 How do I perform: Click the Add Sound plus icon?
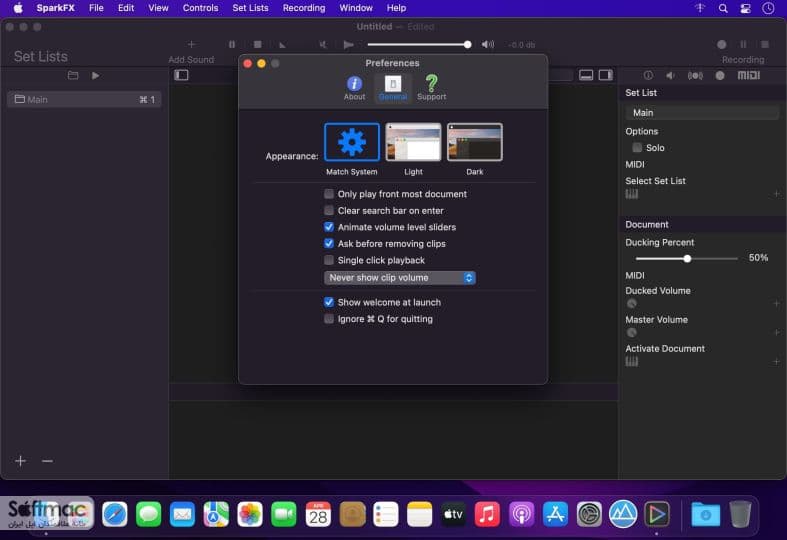[x=191, y=45]
